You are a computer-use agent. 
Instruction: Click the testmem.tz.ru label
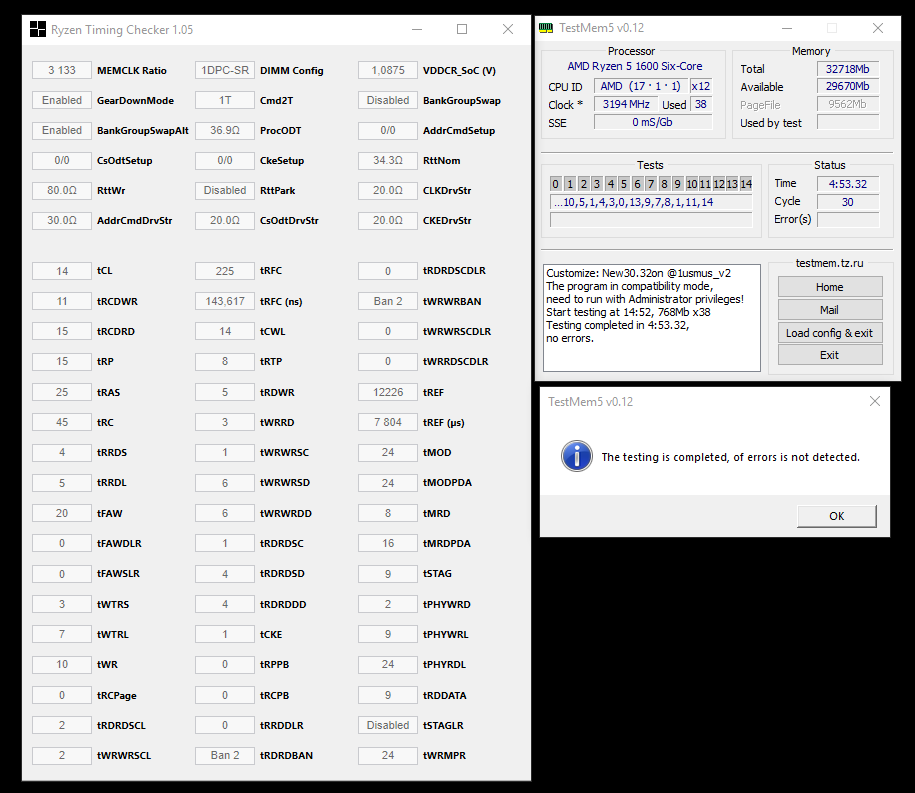coord(829,263)
